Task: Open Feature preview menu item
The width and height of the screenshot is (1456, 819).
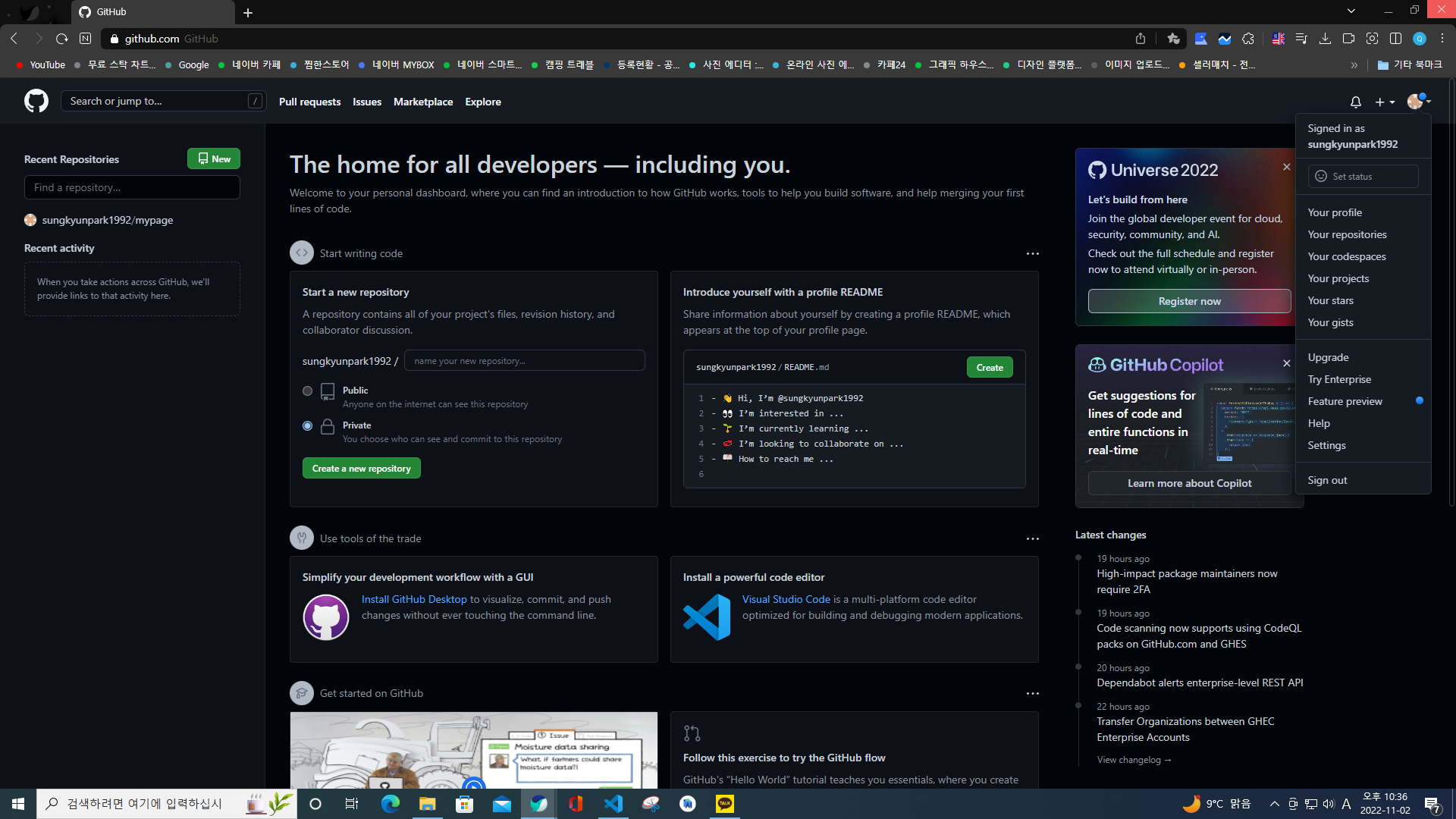Action: click(x=1363, y=401)
